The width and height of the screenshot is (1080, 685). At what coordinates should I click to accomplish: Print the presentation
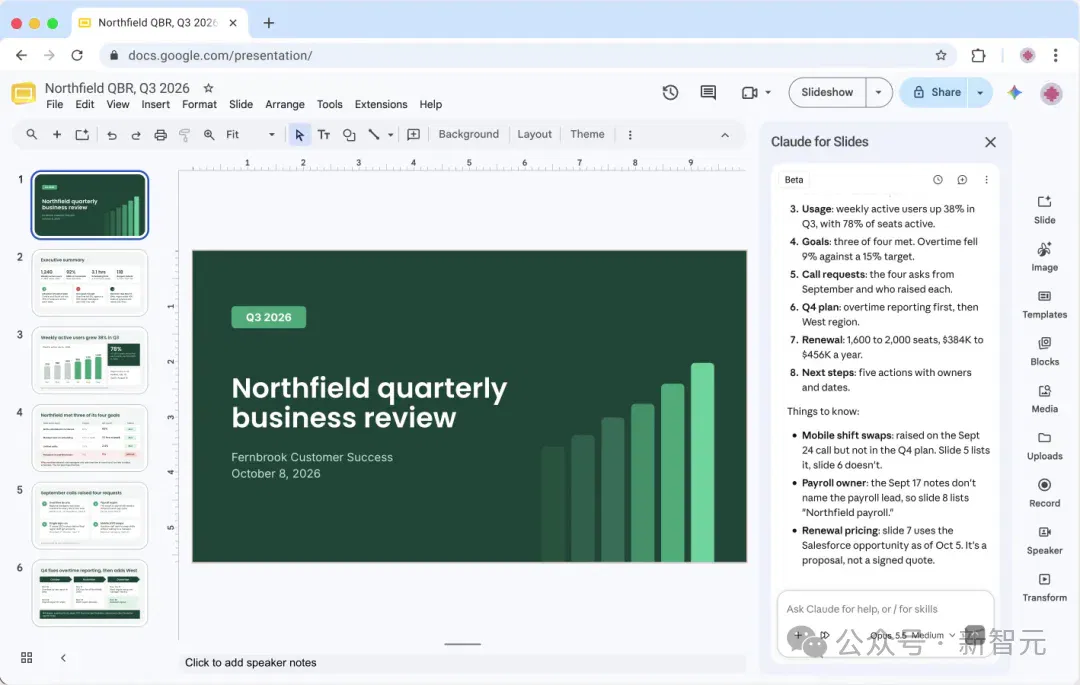click(x=160, y=135)
